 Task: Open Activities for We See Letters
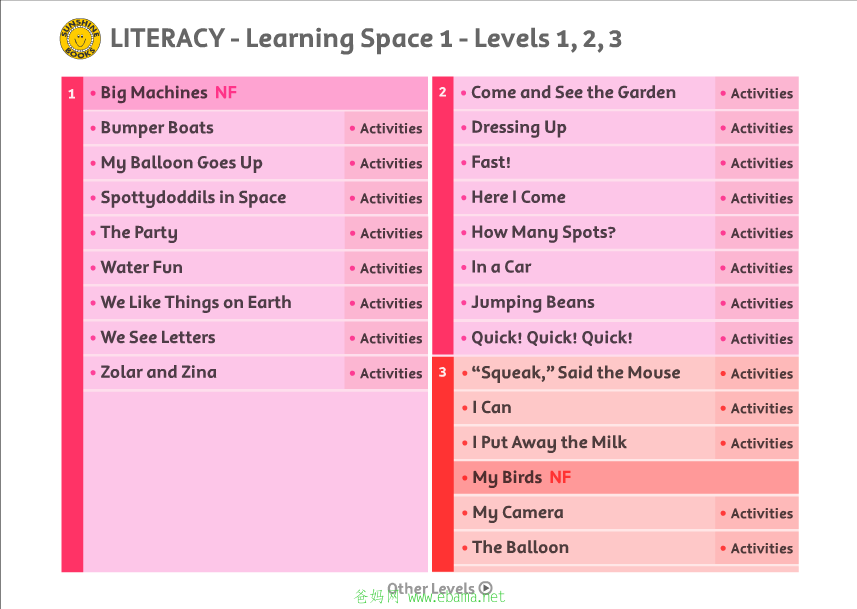coord(386,338)
